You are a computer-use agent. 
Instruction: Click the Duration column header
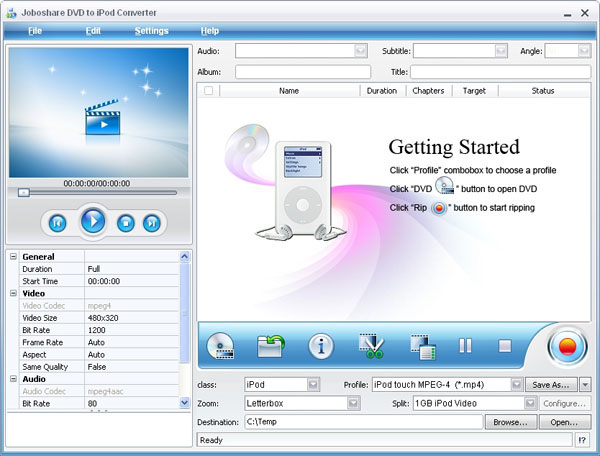click(x=382, y=91)
